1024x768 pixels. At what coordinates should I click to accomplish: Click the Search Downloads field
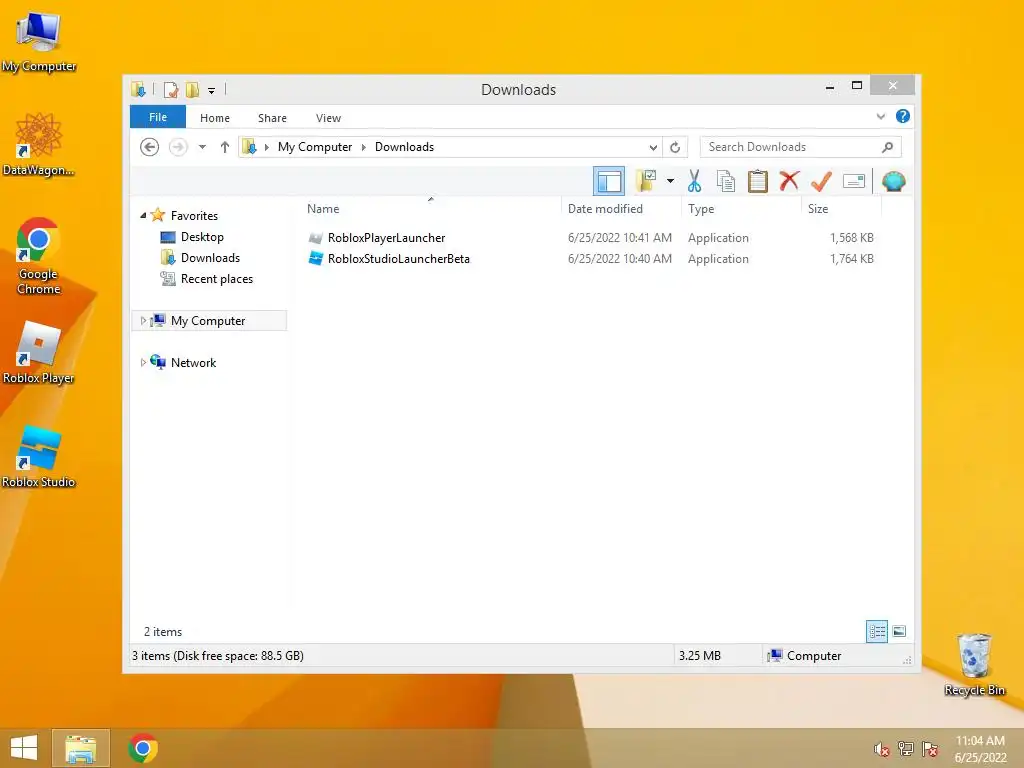pos(800,147)
